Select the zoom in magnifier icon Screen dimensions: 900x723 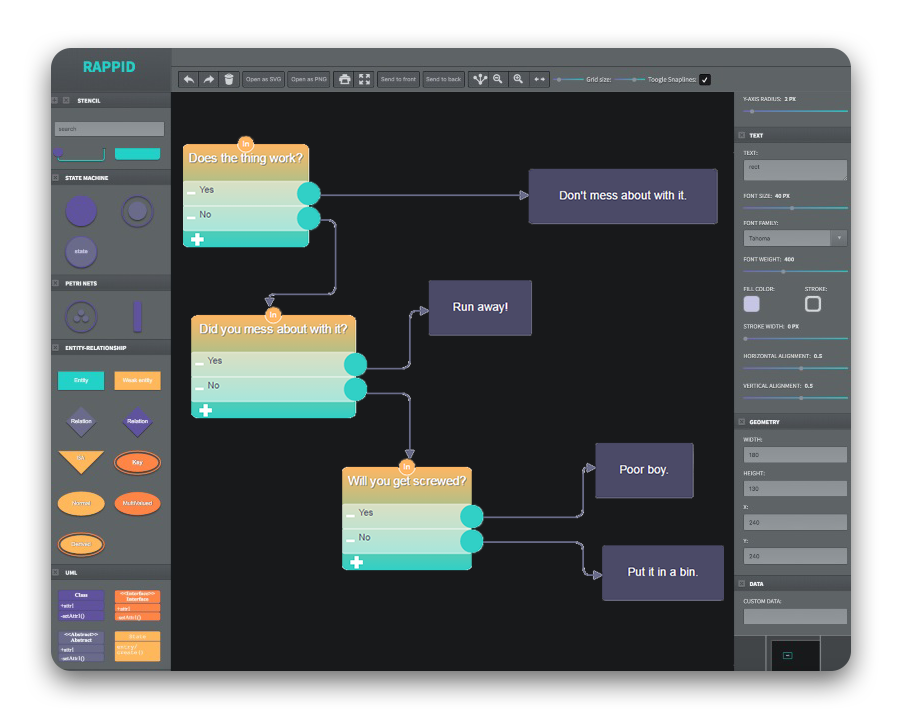click(518, 79)
